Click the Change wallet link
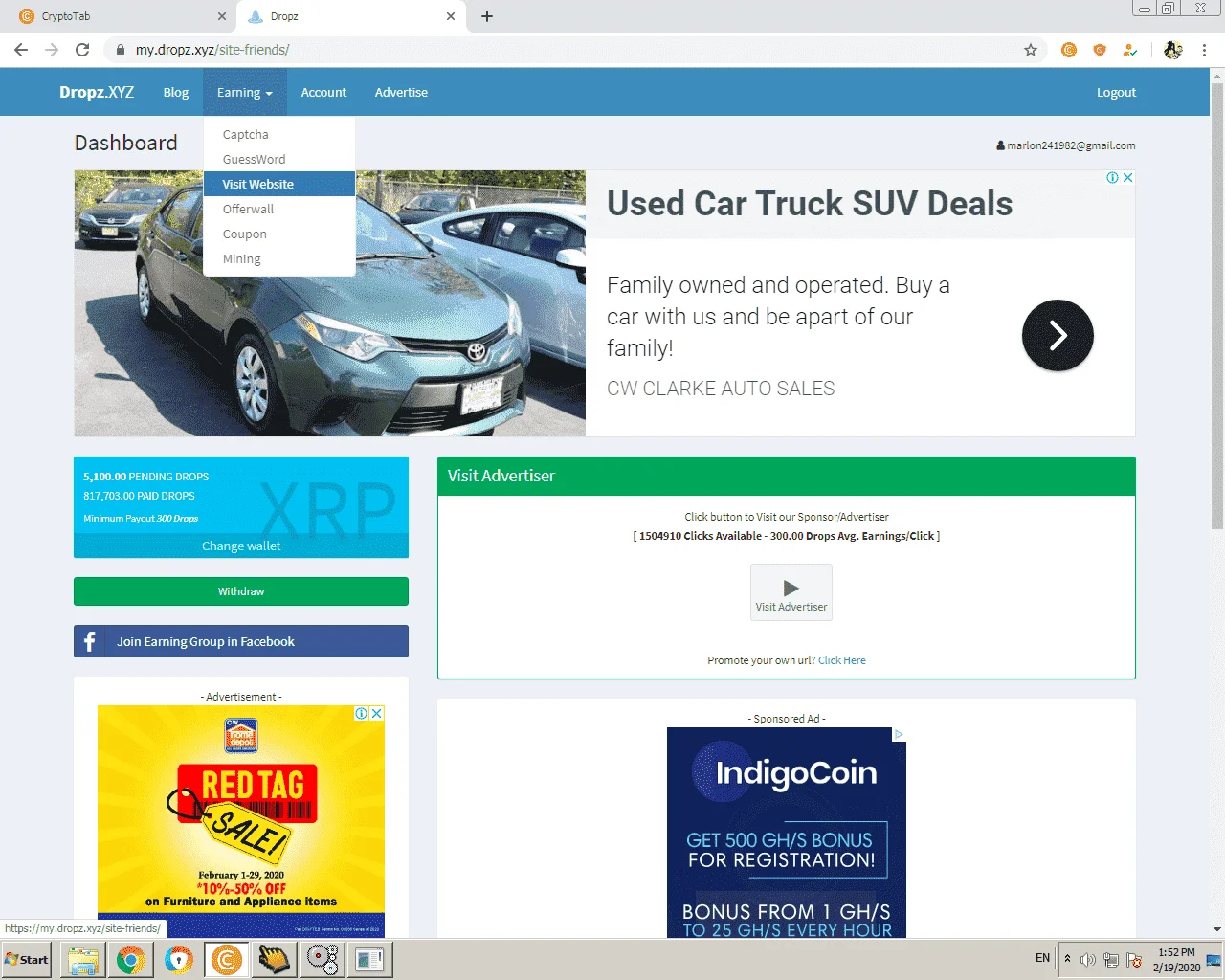Viewport: 1225px width, 980px height. point(241,546)
